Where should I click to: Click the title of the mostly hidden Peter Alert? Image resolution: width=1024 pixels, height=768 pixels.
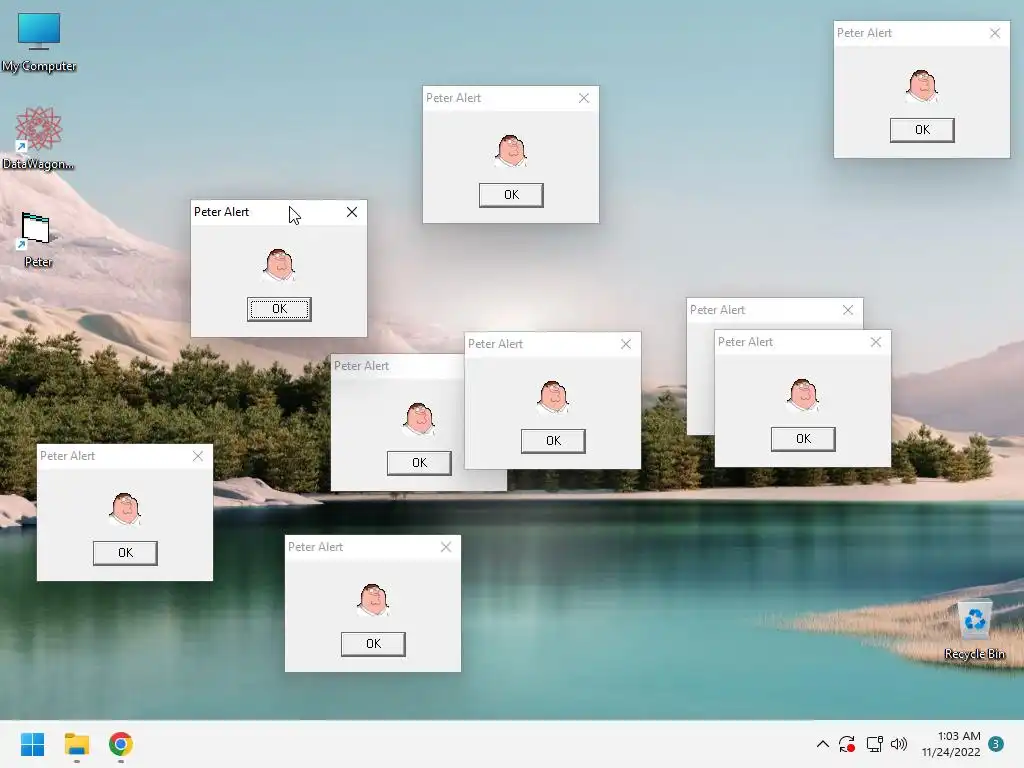pos(717,310)
